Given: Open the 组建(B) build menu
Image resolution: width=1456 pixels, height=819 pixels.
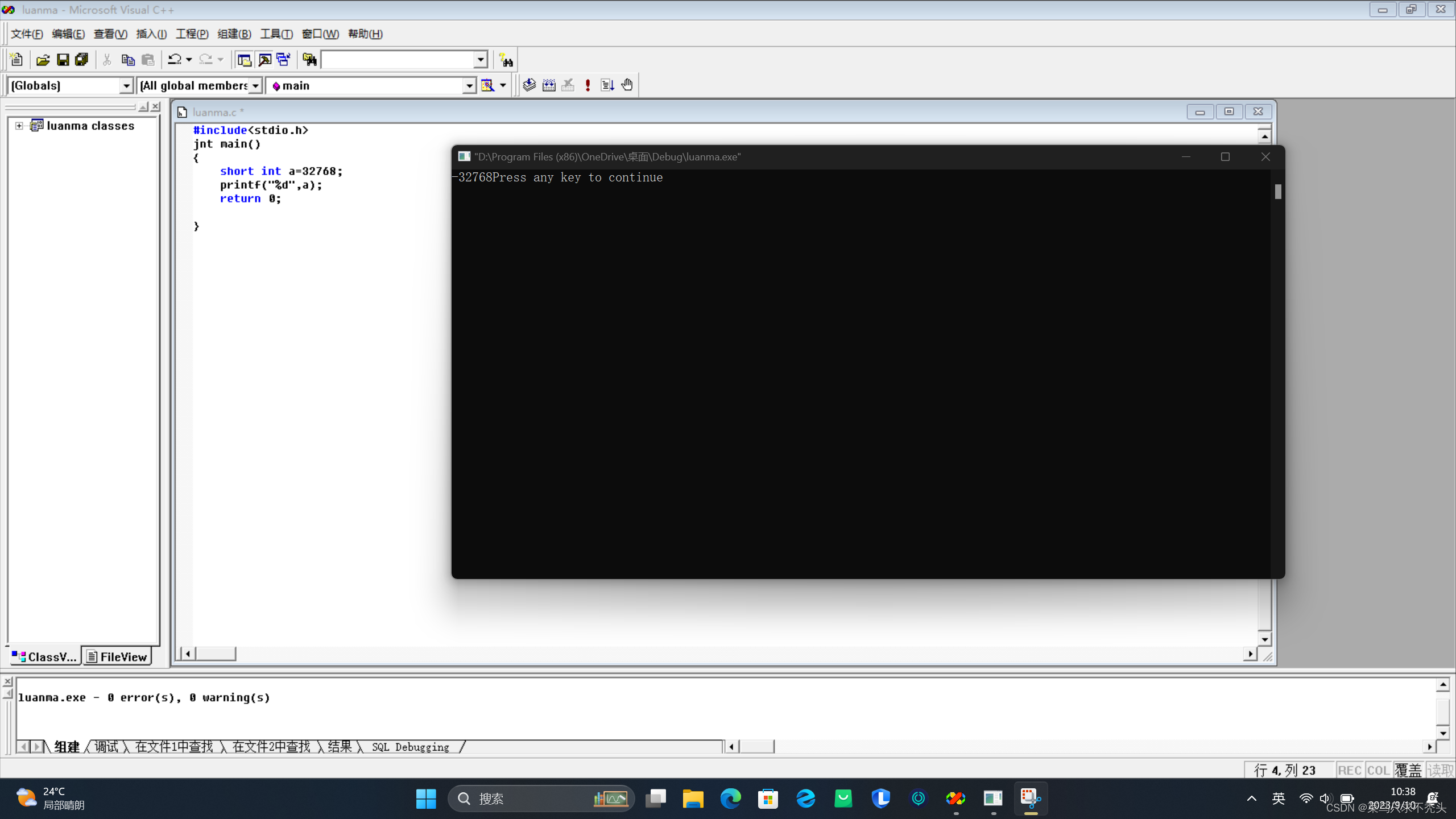Looking at the screenshot, I should click(234, 34).
